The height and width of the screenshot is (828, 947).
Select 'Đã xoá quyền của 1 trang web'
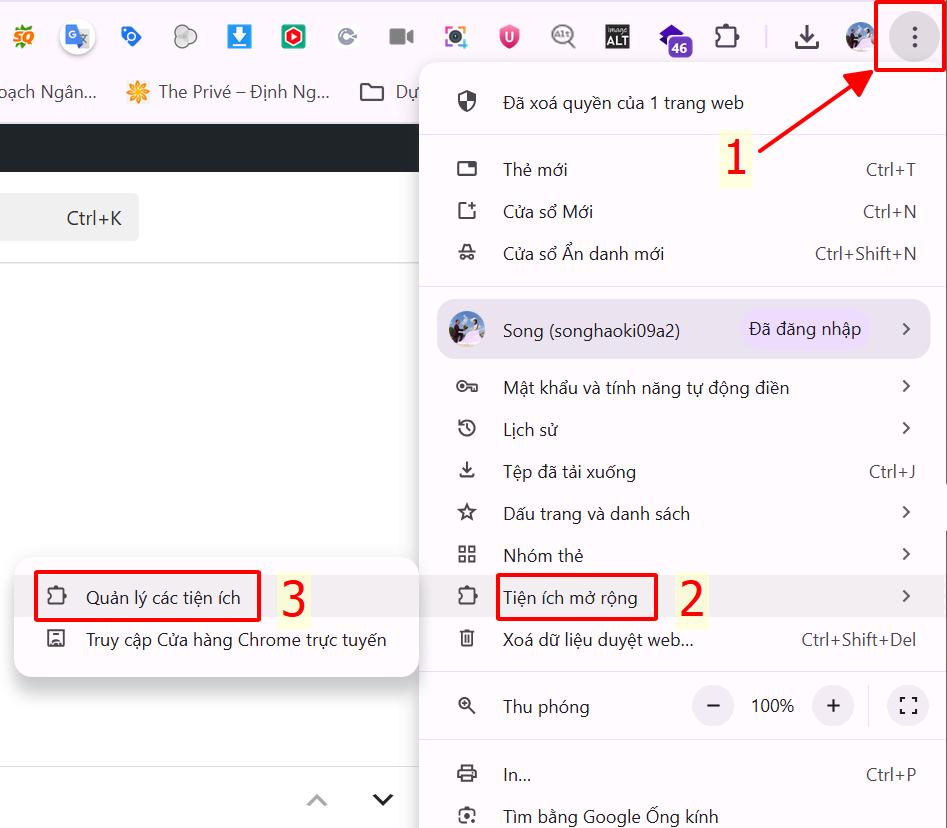[682, 103]
